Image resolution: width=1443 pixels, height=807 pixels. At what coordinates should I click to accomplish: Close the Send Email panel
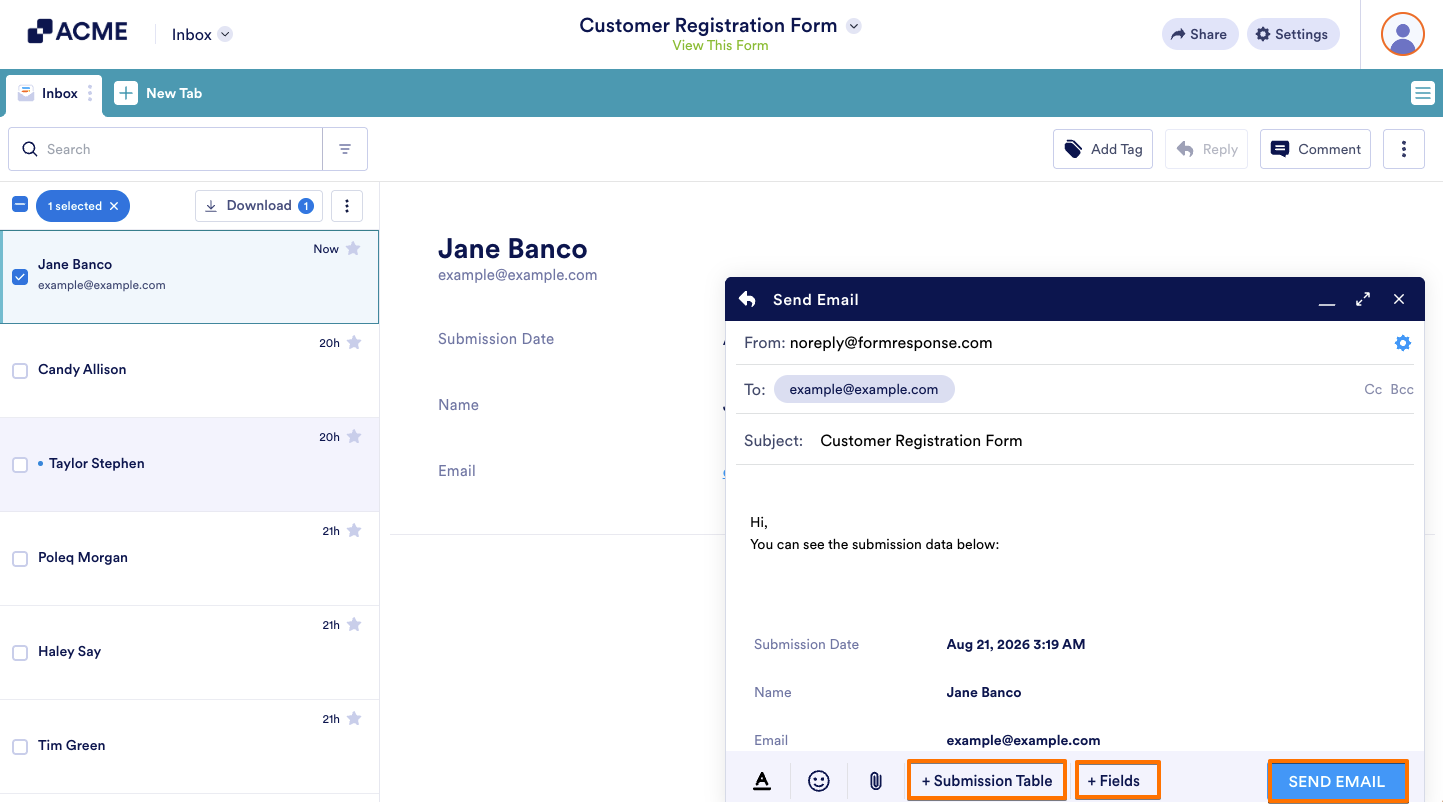1399,299
